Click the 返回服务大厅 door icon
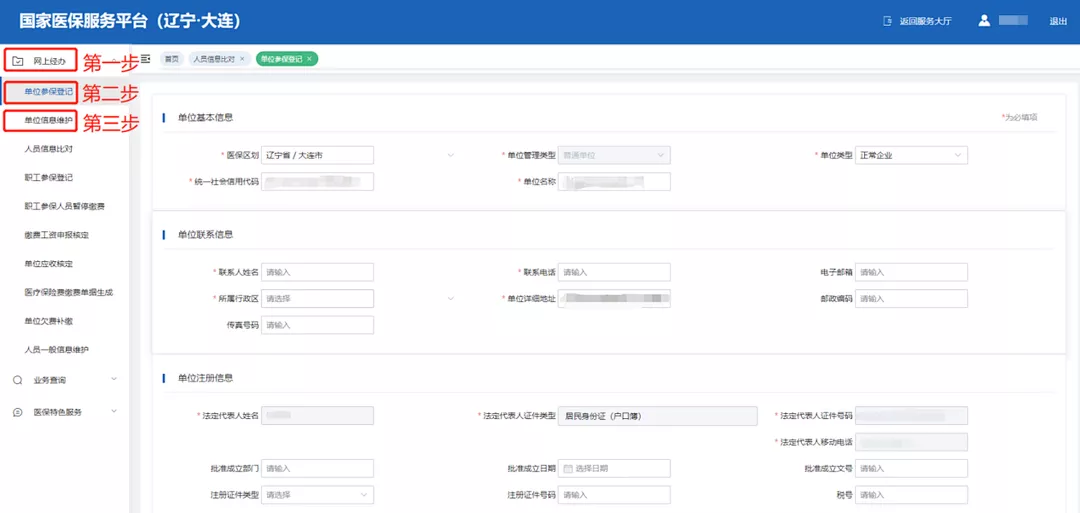This screenshot has height=513, width=1080. point(886,21)
